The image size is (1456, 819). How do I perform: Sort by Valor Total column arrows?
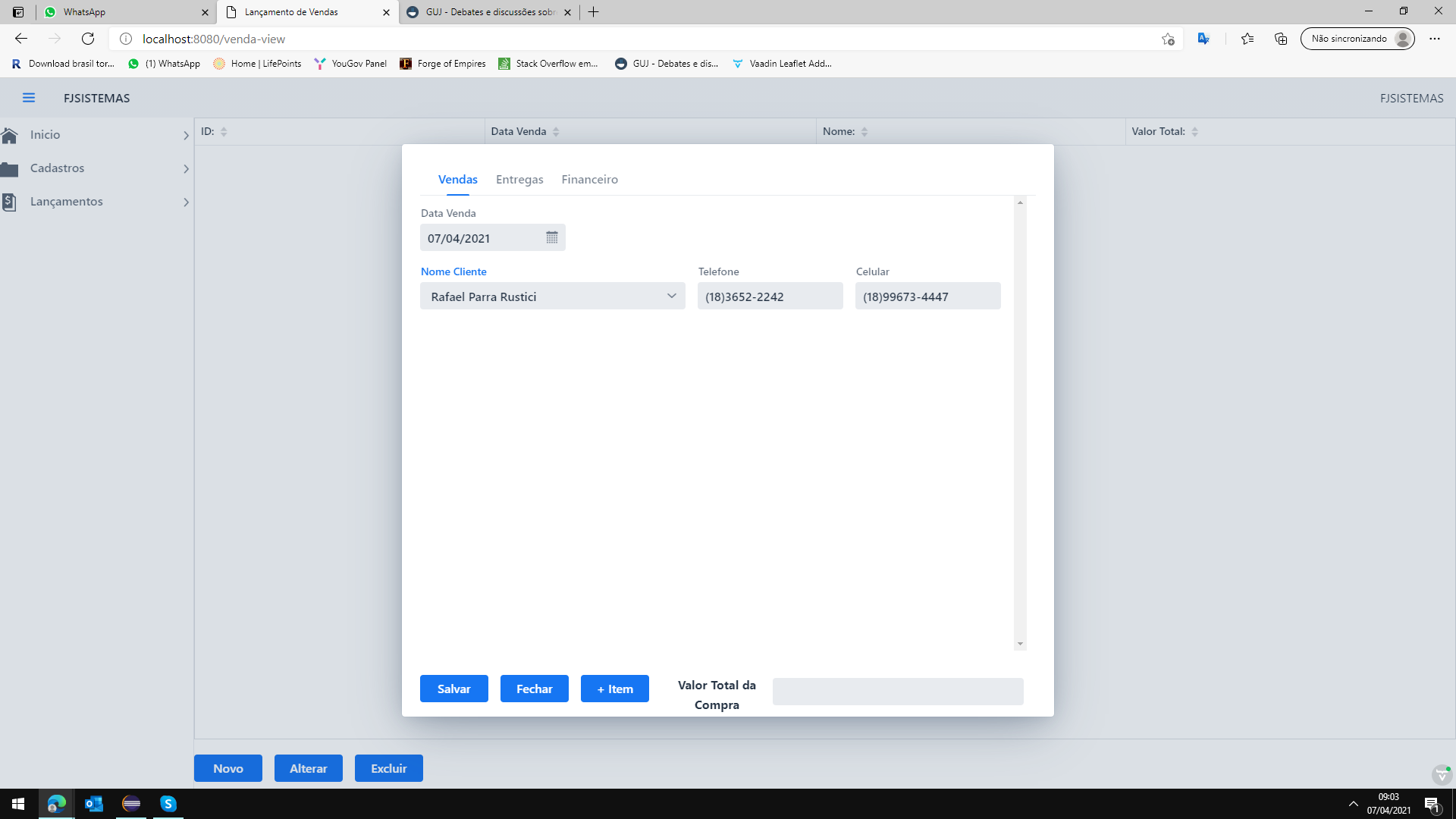click(1194, 132)
